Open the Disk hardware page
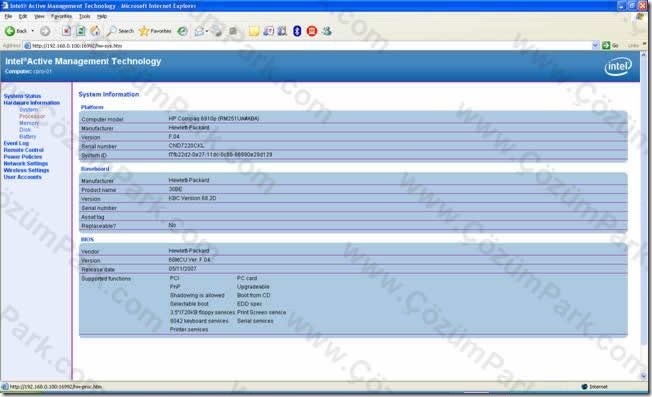 (25, 130)
